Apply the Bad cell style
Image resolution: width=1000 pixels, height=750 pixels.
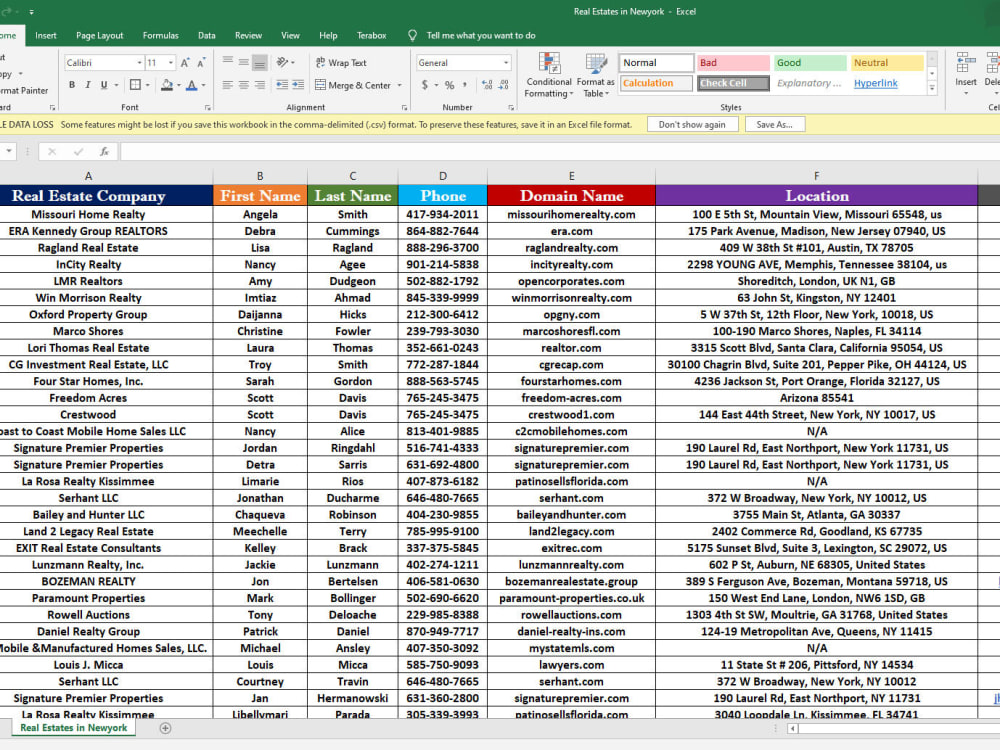pyautogui.click(x=733, y=62)
